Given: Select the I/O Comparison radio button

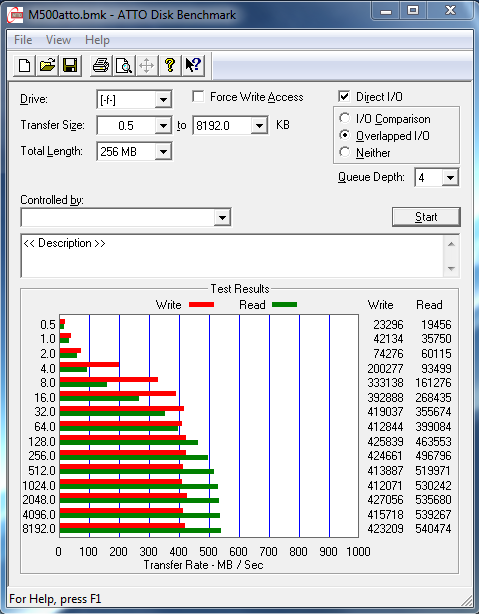Looking at the screenshot, I should pos(345,118).
